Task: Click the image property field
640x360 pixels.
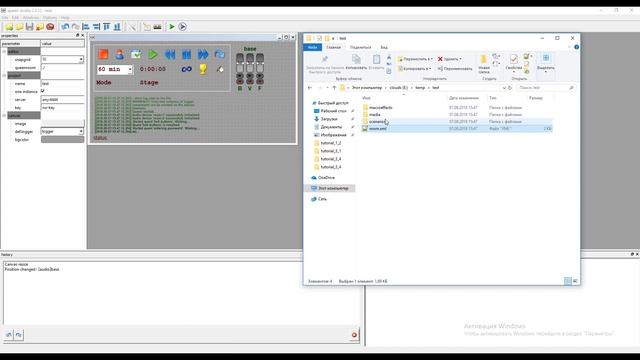Action: click(x=62, y=123)
